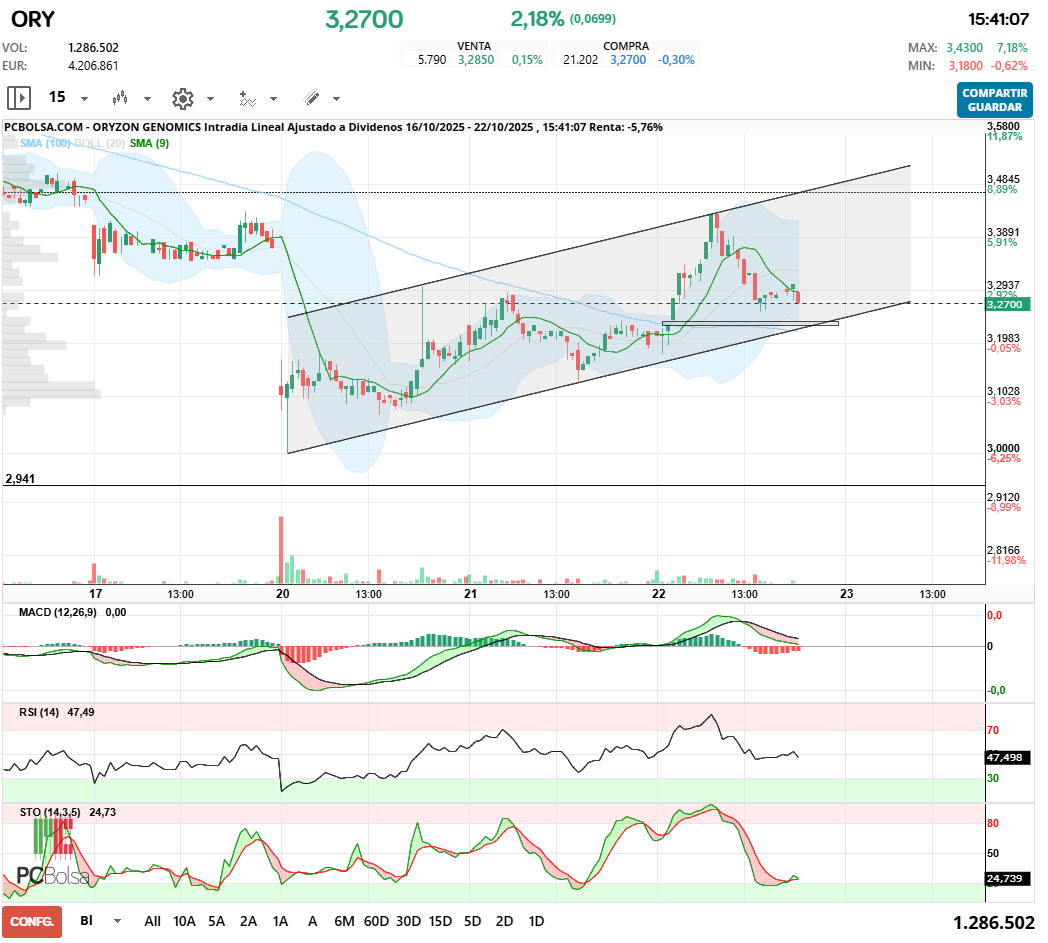This screenshot has width=1048, height=943.
Task: Click the VOL value 1.286.502 in header
Action: (94, 47)
